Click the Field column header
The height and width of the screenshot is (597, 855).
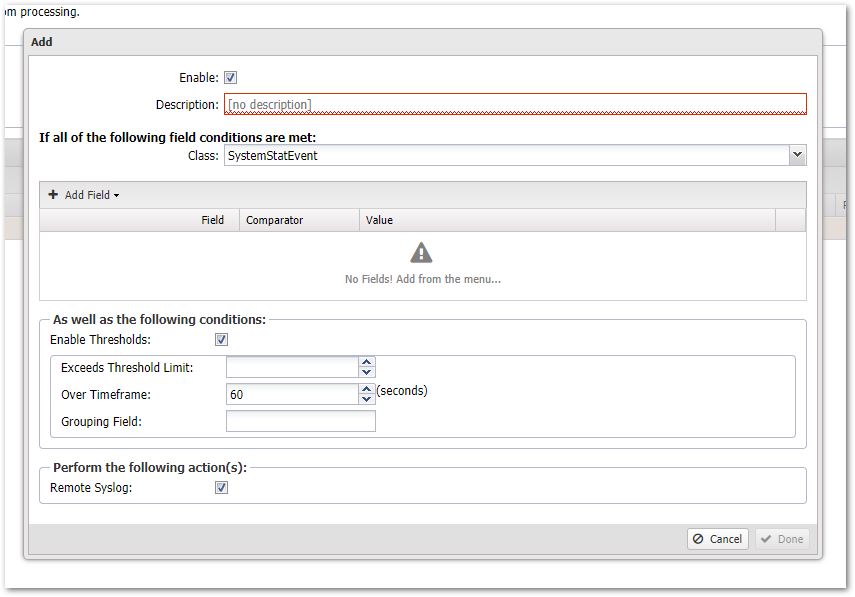212,220
